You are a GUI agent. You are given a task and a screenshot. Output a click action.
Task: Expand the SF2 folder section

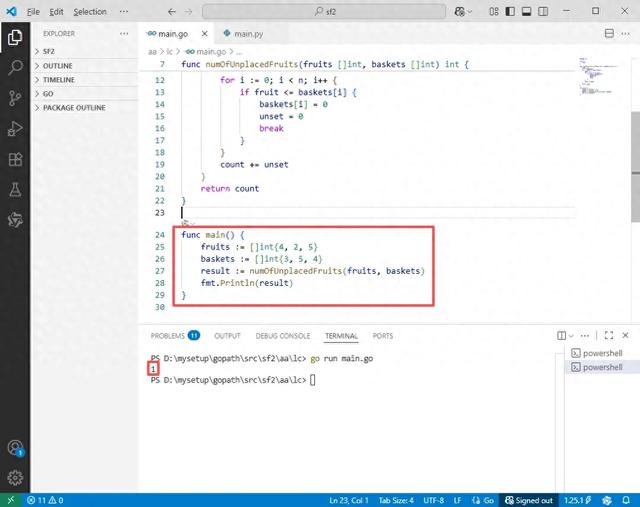point(84,51)
